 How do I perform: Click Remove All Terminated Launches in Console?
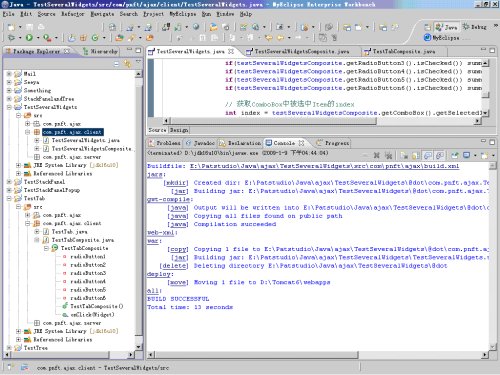pyautogui.click(x=389, y=155)
